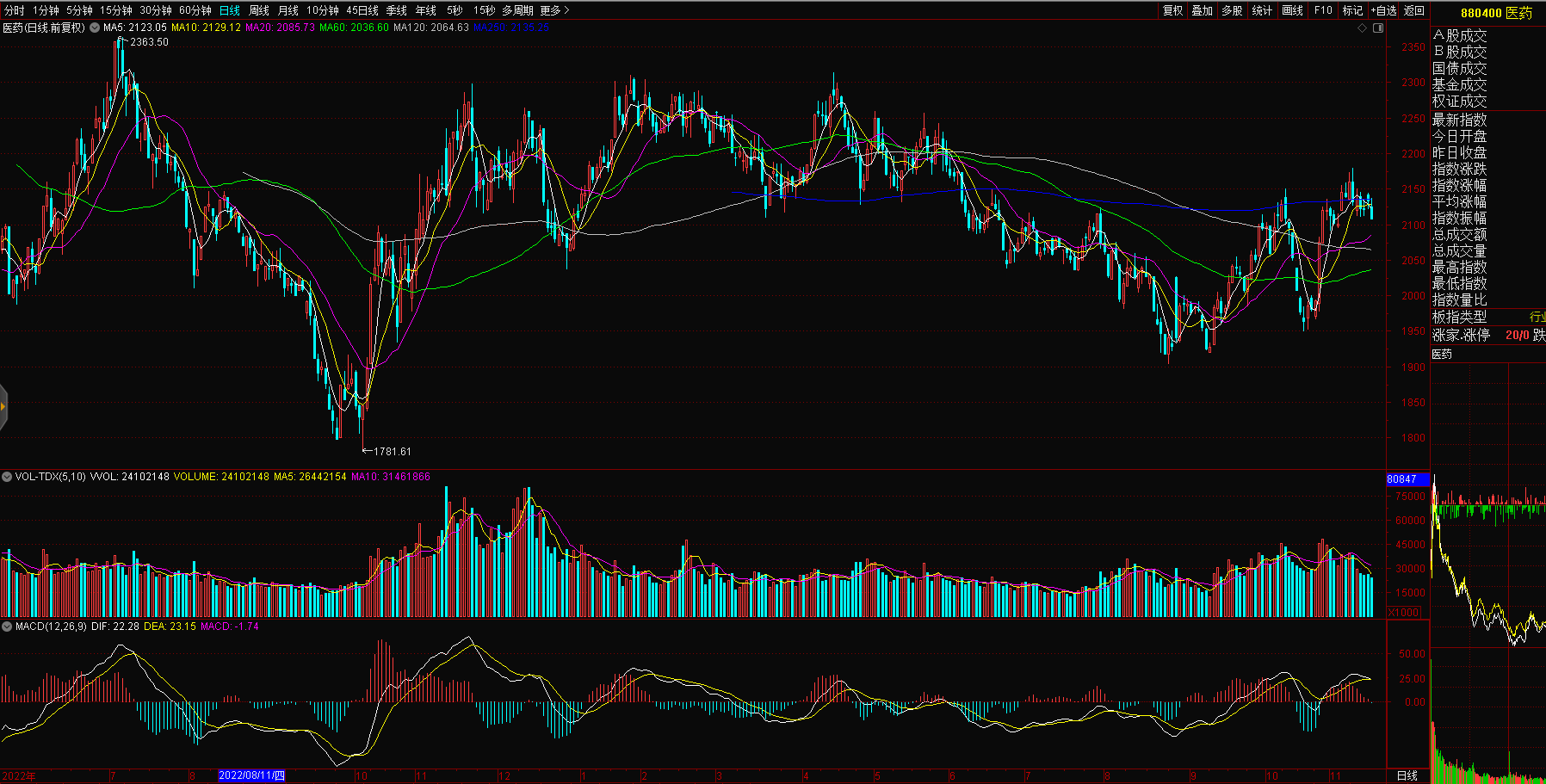This screenshot has height=784, width=1546.
Task: Select the highlighted 日线 daily tab
Action: 230,10
